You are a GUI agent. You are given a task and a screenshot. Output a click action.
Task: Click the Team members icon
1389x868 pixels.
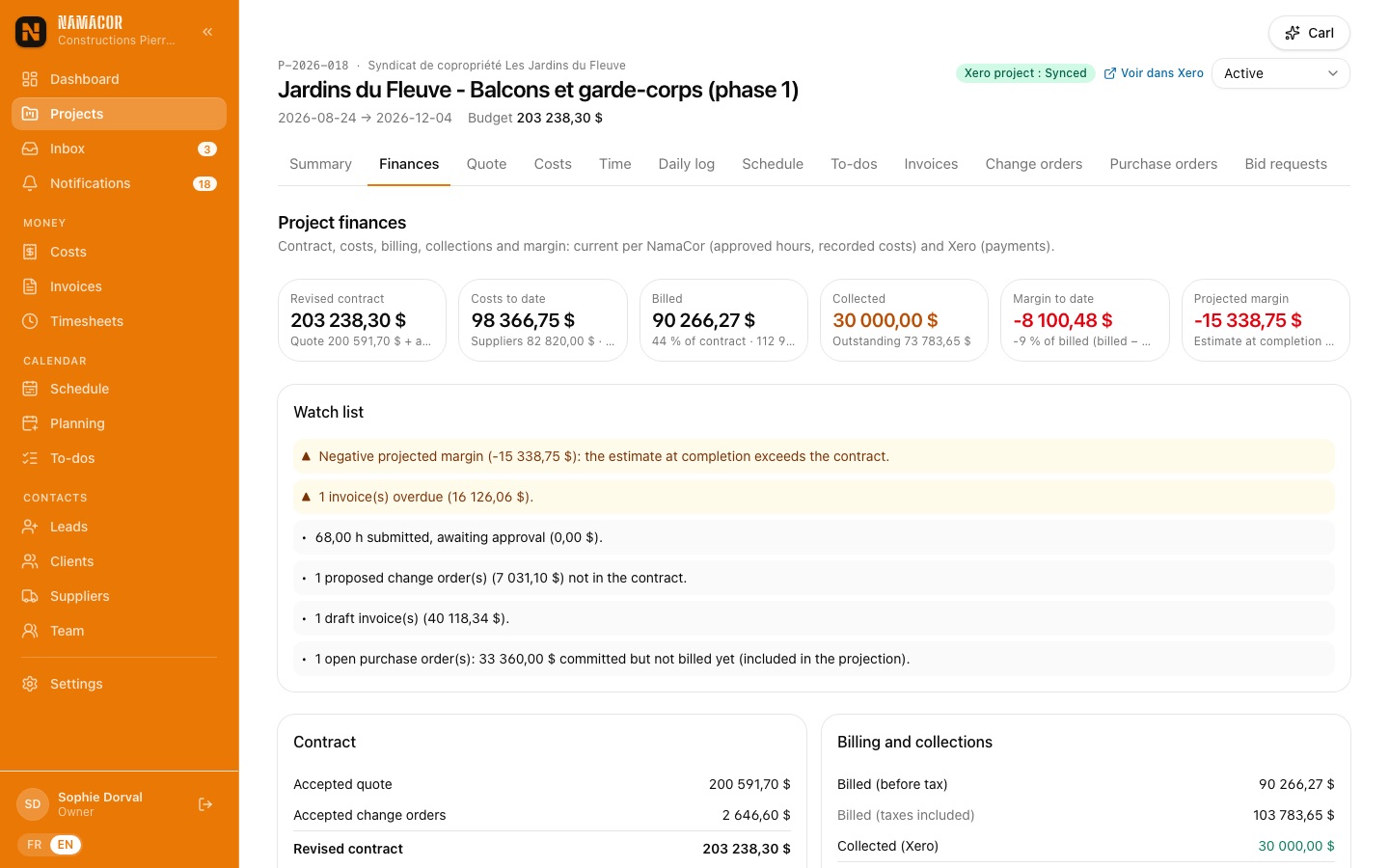(30, 631)
